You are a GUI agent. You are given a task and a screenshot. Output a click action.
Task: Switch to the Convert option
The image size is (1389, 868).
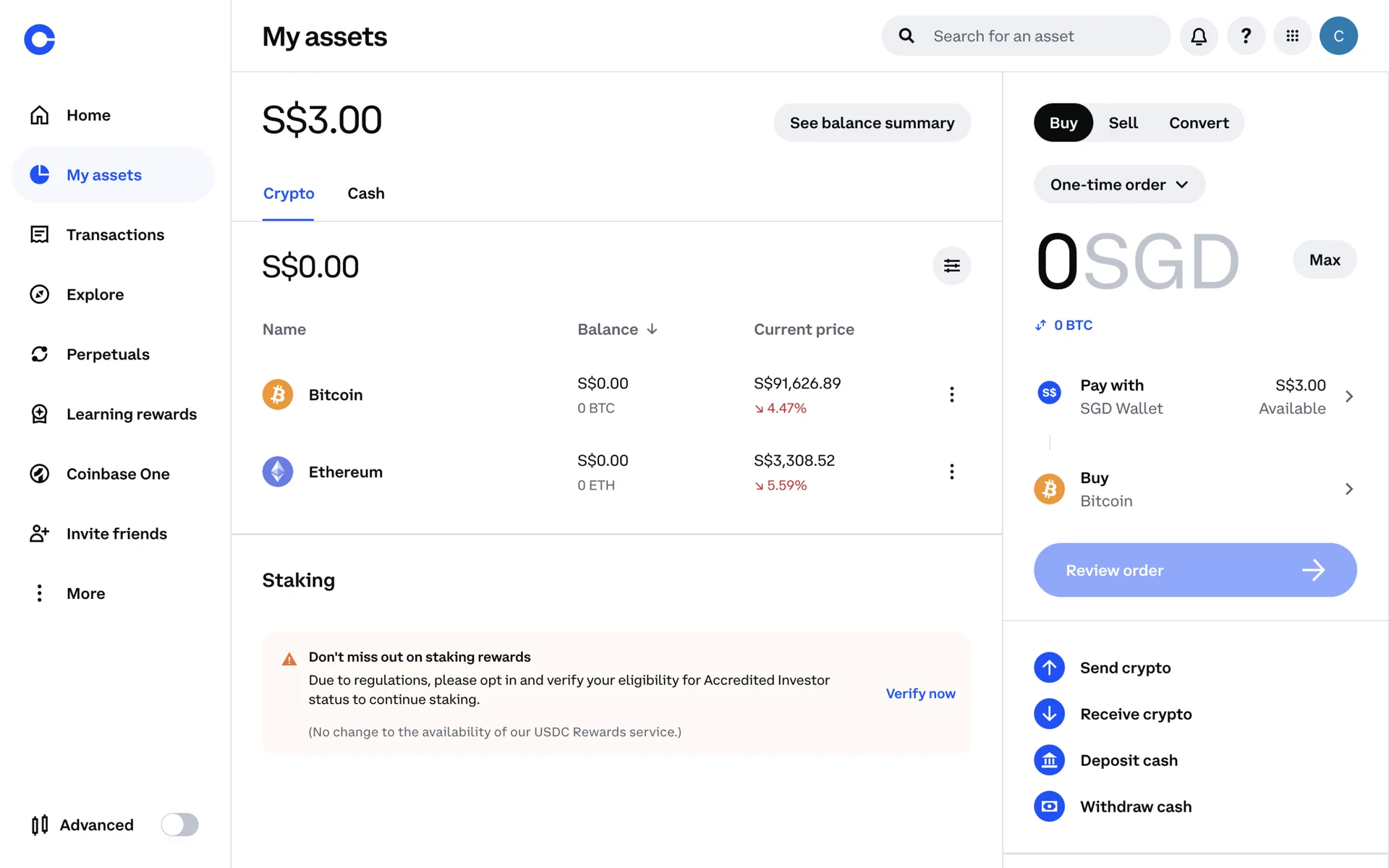click(x=1198, y=123)
